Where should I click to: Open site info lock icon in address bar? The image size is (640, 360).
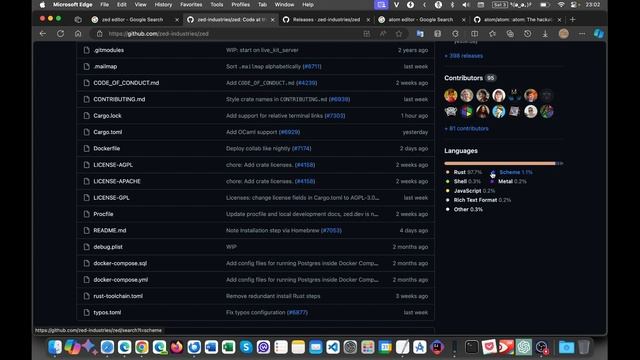pos(100,34)
